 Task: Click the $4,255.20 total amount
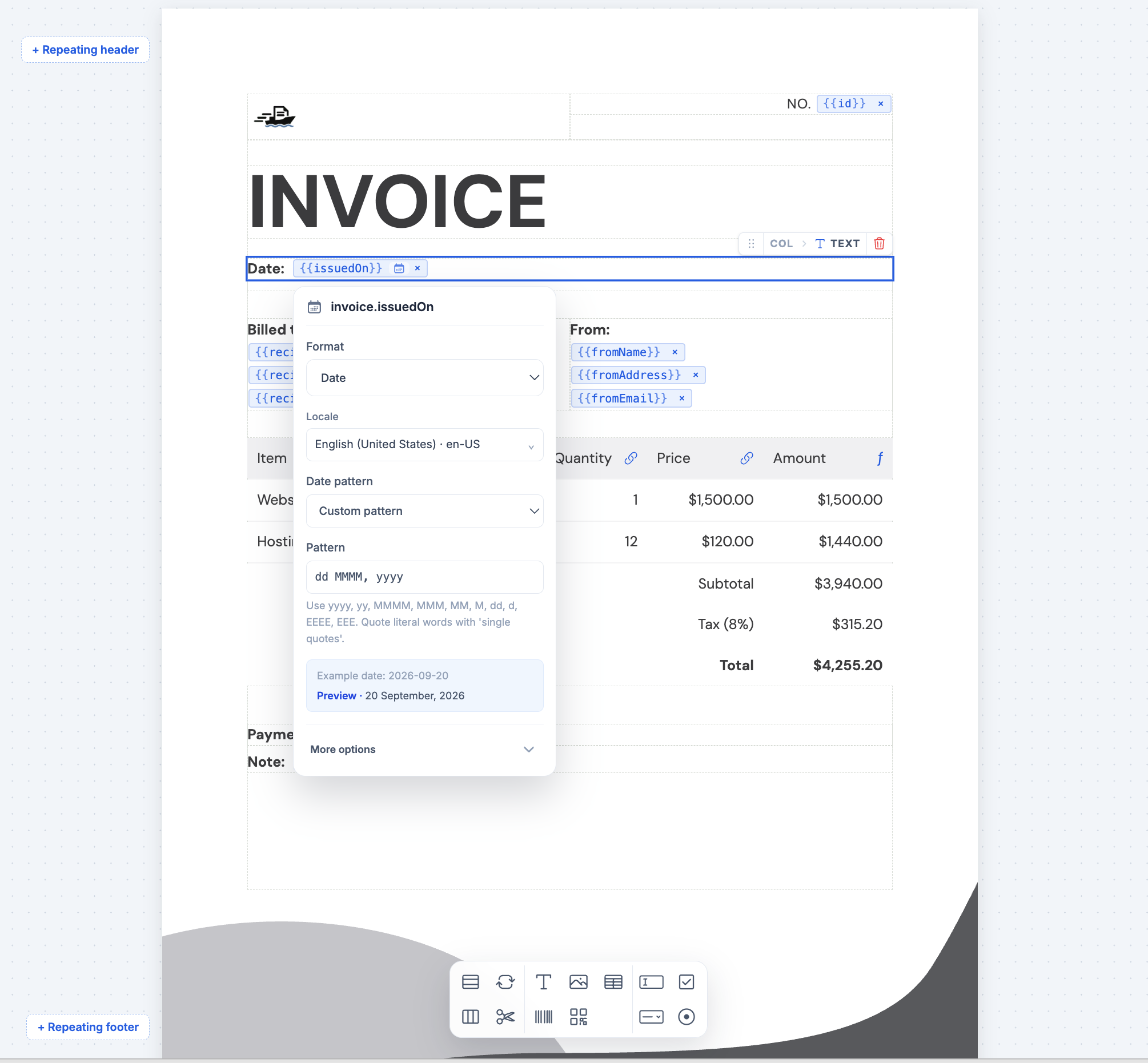(x=848, y=666)
